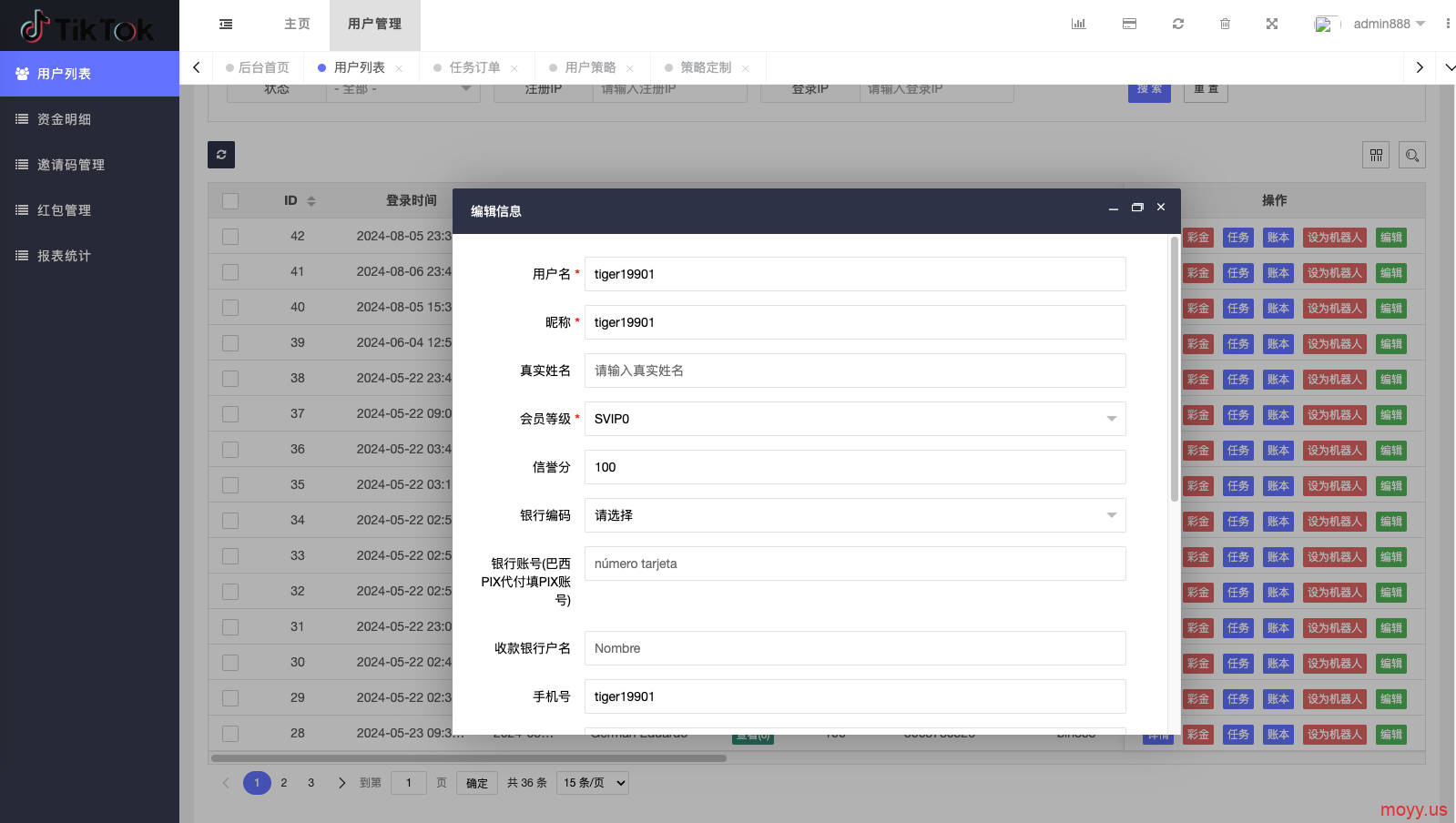Click the table refresh icon button

[221, 155]
